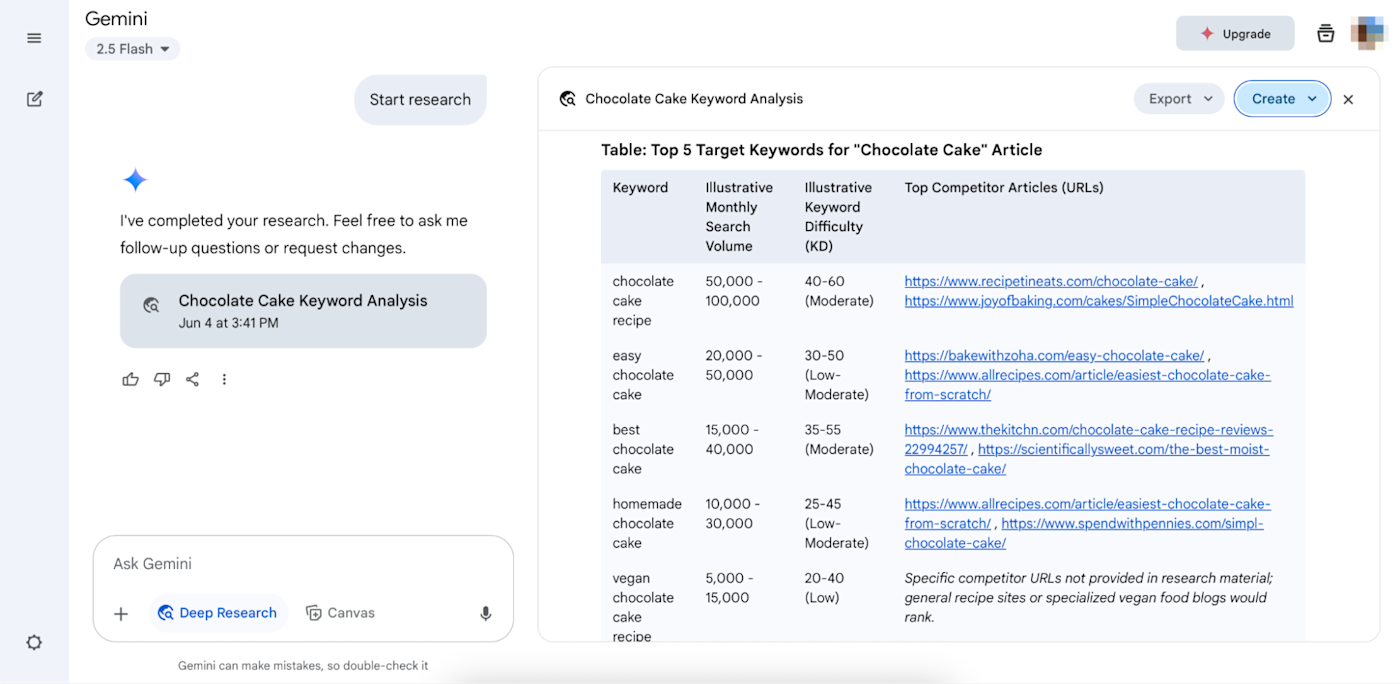
Task: Toggle the Canvas mode chip
Action: 340,613
